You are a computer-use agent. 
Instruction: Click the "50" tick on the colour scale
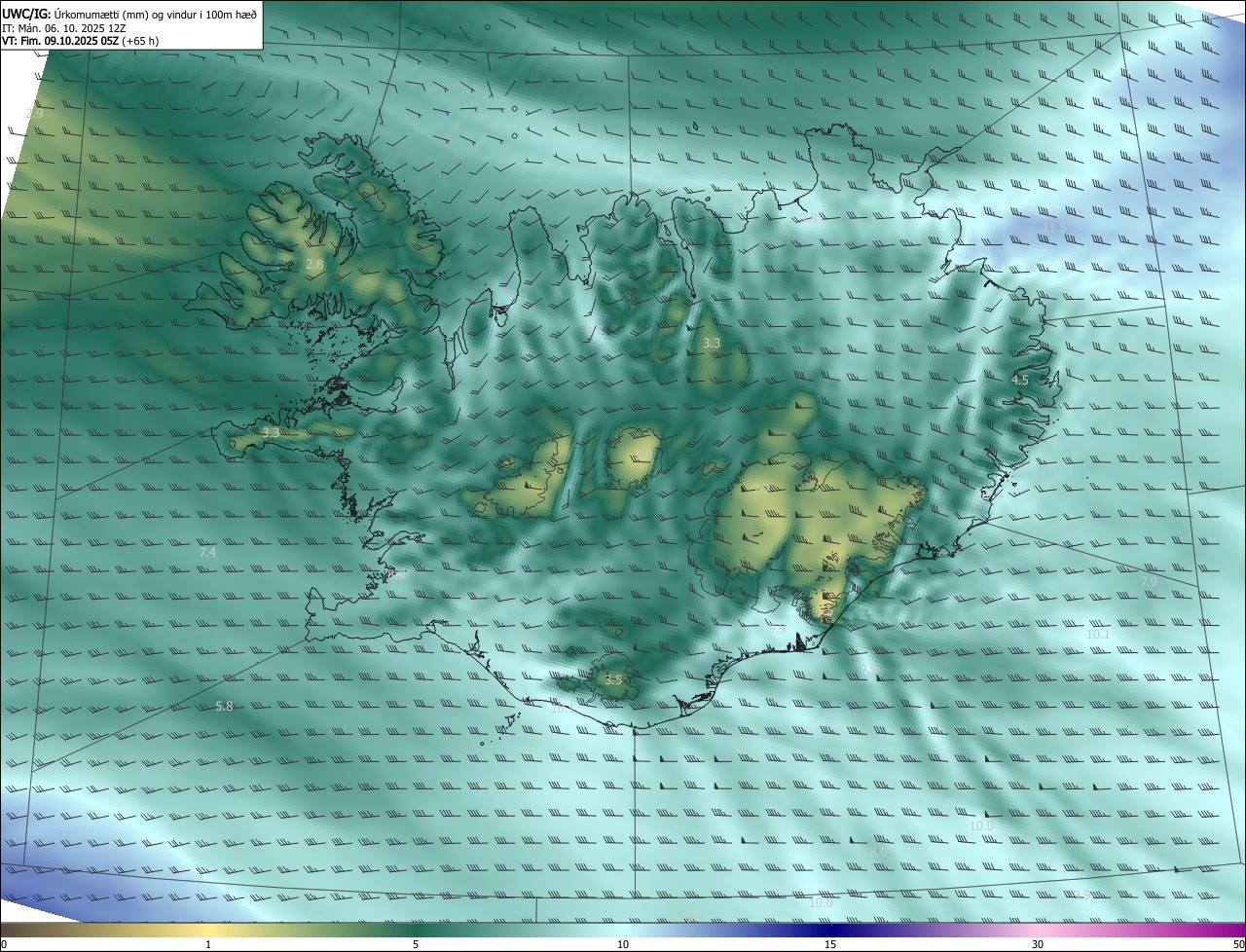tap(1238, 945)
